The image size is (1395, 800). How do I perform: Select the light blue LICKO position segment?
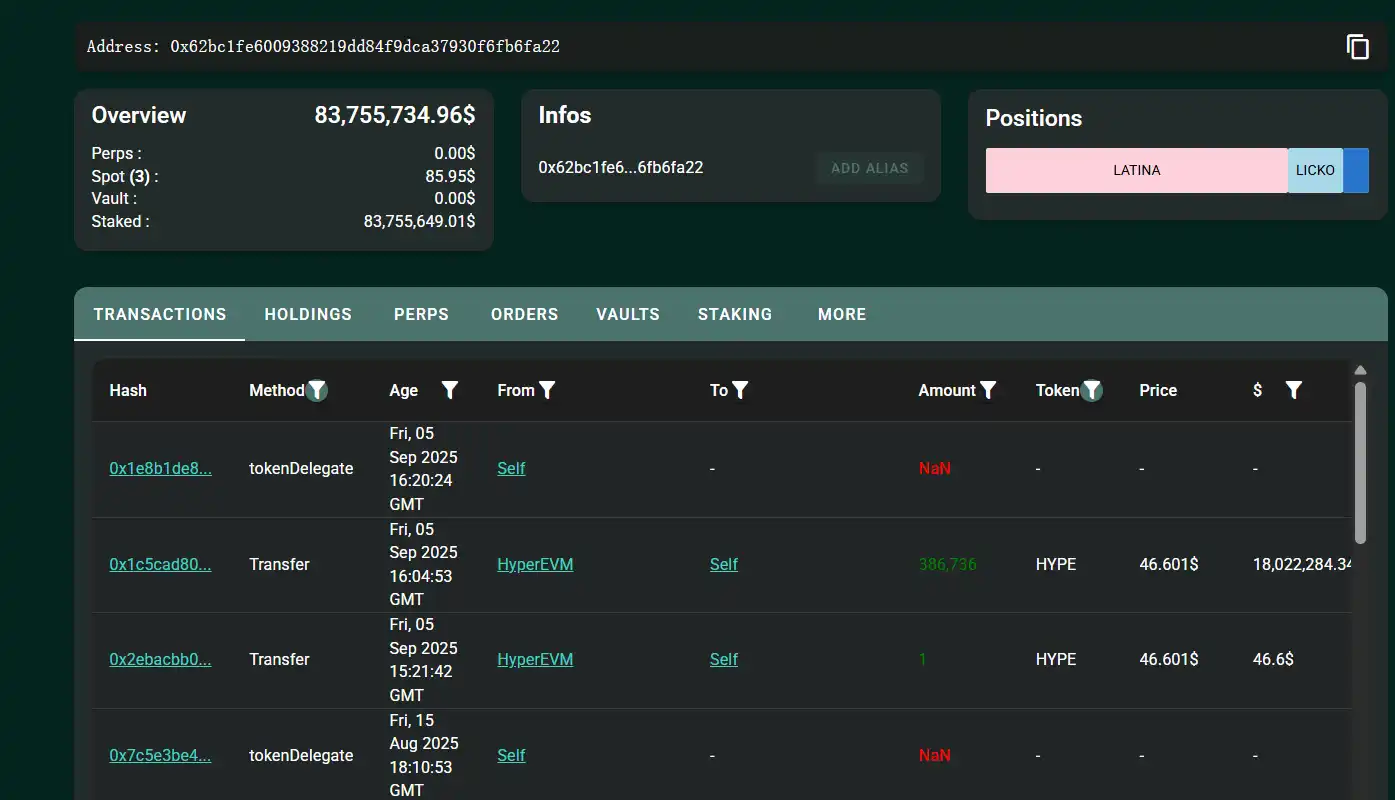click(x=1314, y=171)
